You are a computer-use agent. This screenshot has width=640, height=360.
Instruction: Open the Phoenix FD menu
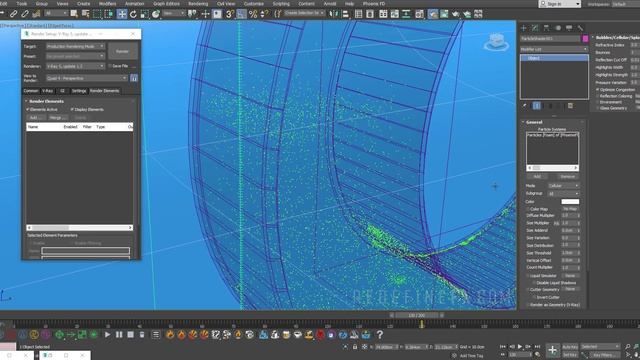(373, 4)
